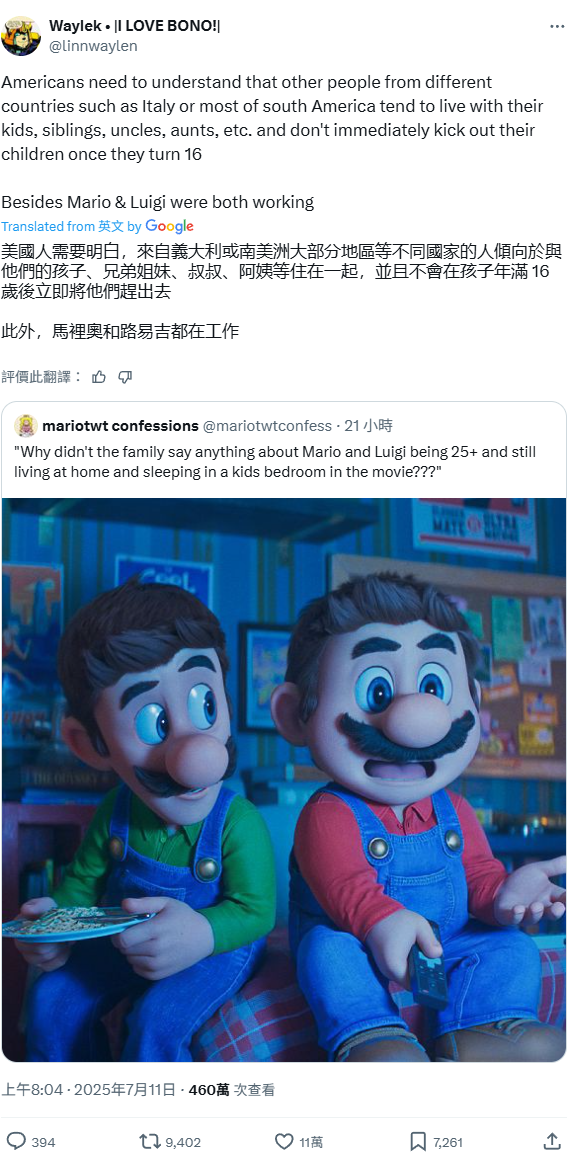
Task: Click Waylek's profile avatar
Action: (x=21, y=36)
